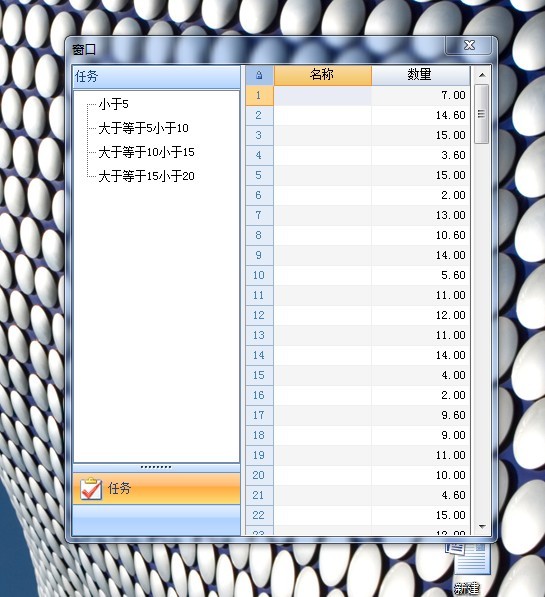
Task: Select row header number 12
Action: [x=259, y=315]
